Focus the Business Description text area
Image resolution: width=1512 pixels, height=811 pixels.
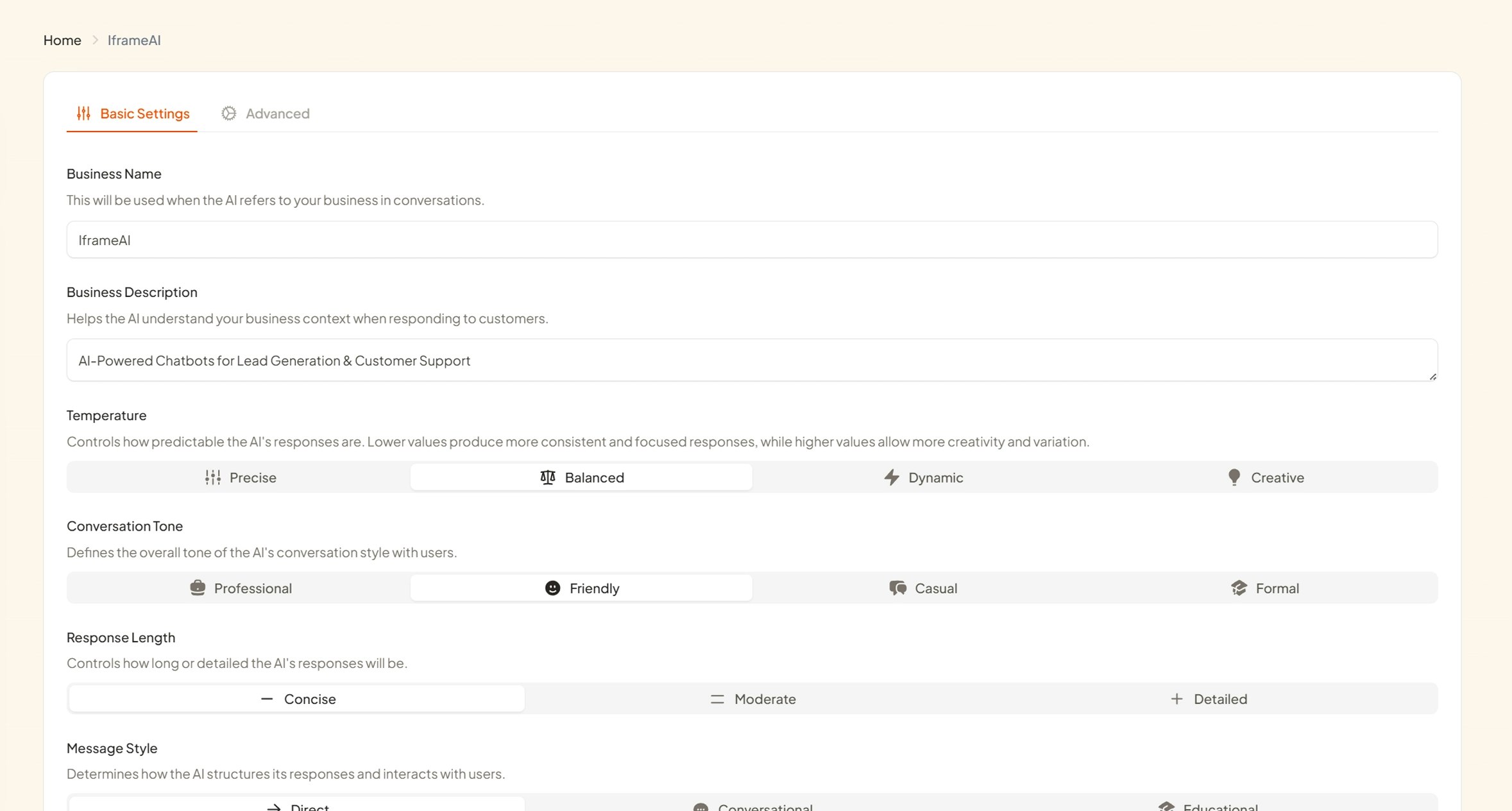coord(752,360)
